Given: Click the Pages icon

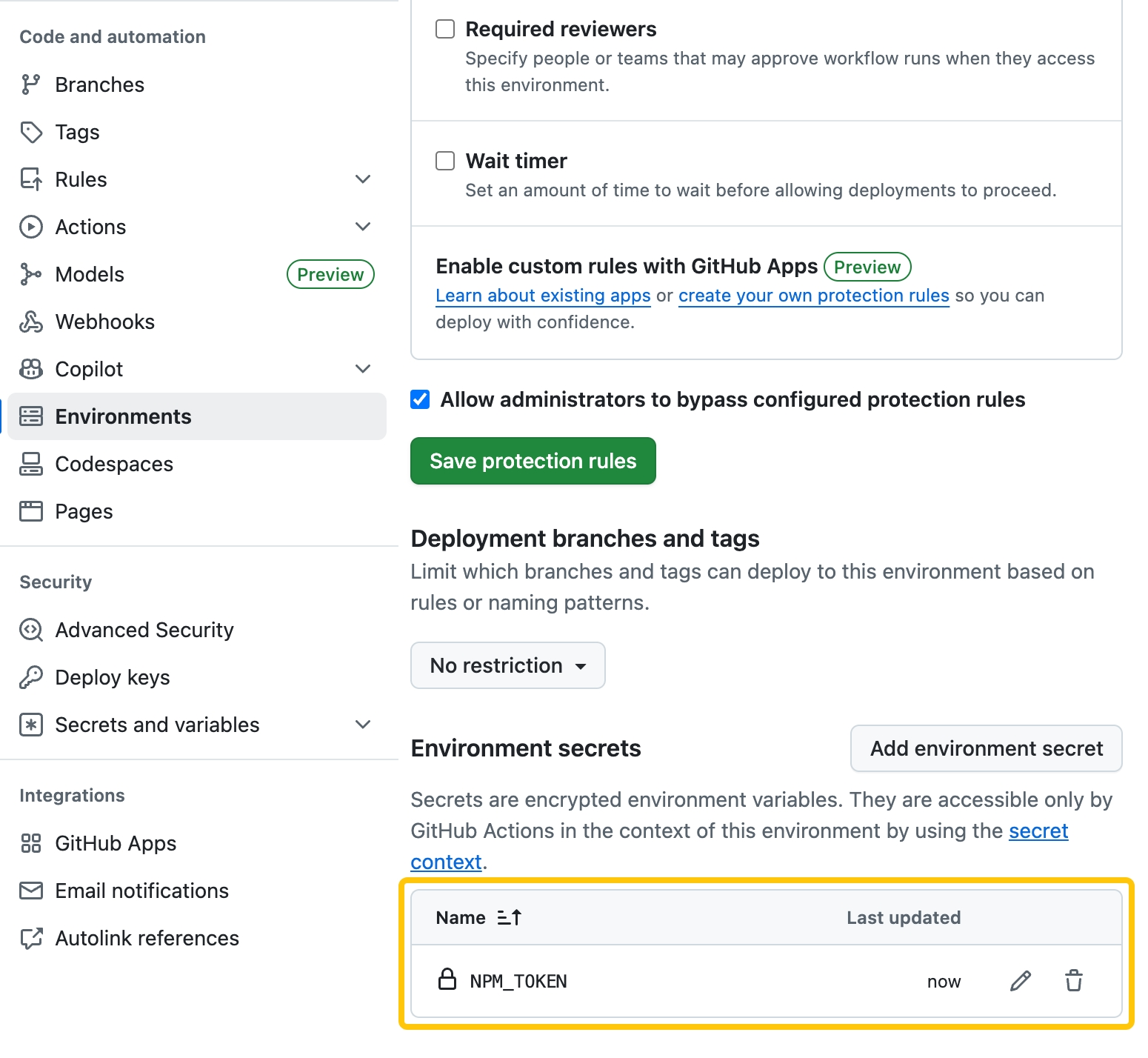Looking at the screenshot, I should [31, 511].
